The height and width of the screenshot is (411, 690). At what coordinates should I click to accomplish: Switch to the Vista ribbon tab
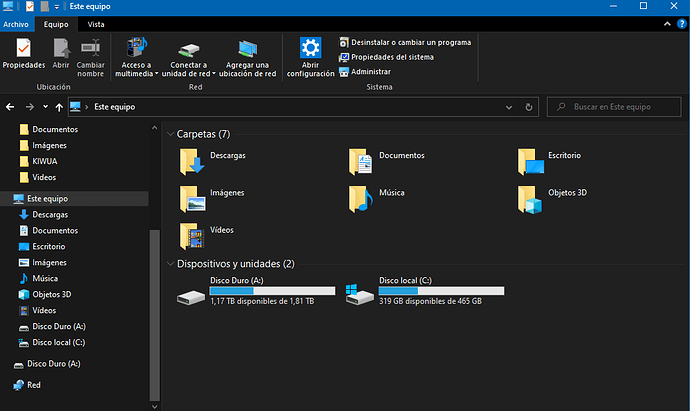pos(97,22)
